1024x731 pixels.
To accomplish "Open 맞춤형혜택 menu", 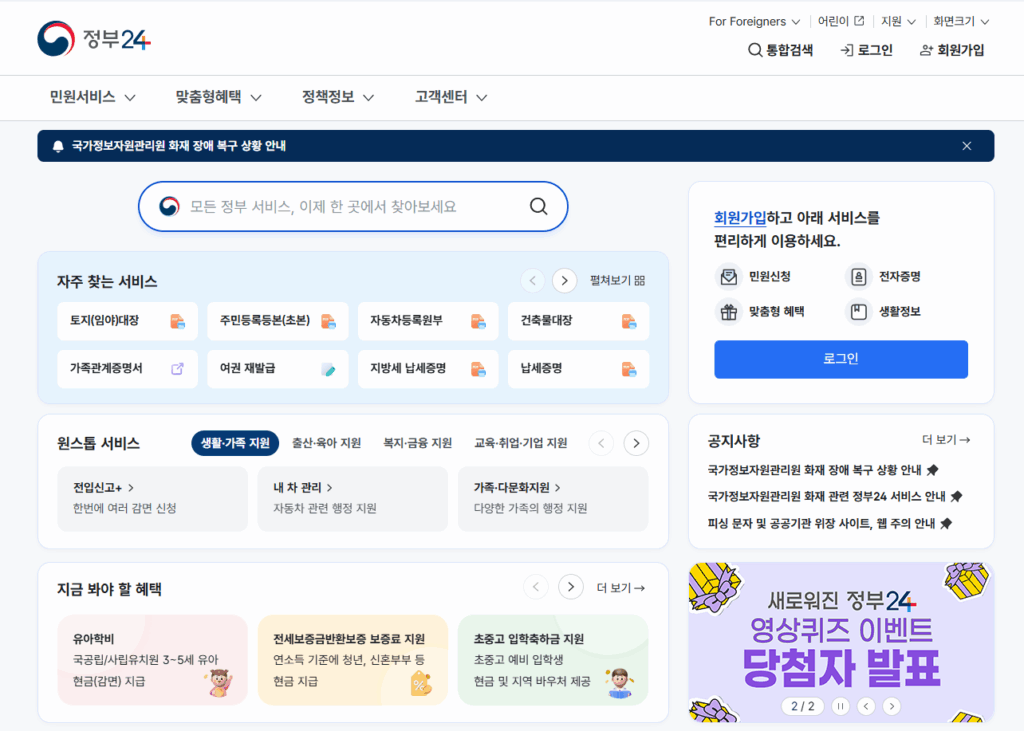I will 219,97.
